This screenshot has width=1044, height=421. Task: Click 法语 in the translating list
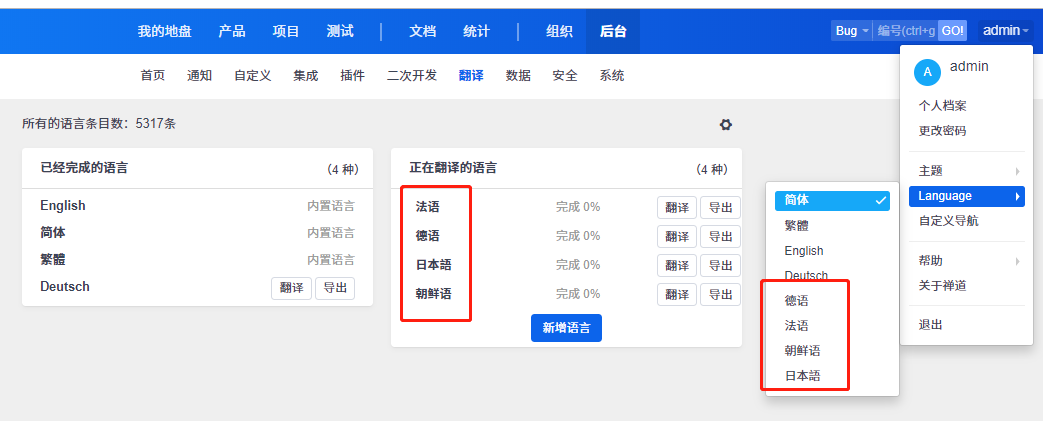[427, 207]
